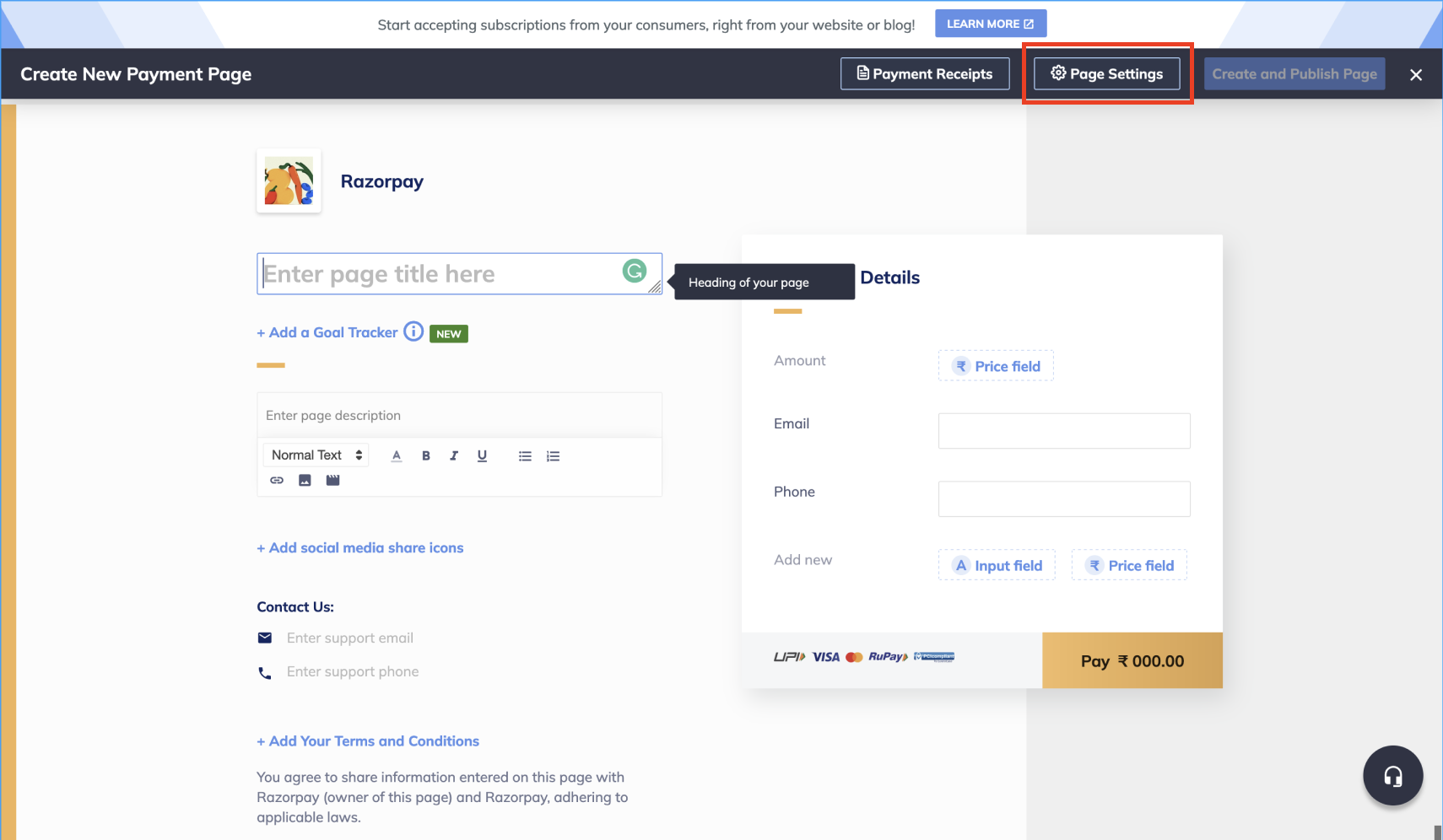Viewport: 1443px width, 840px height.
Task: Click the NEW badge beside Goal Tracker
Action: point(449,334)
